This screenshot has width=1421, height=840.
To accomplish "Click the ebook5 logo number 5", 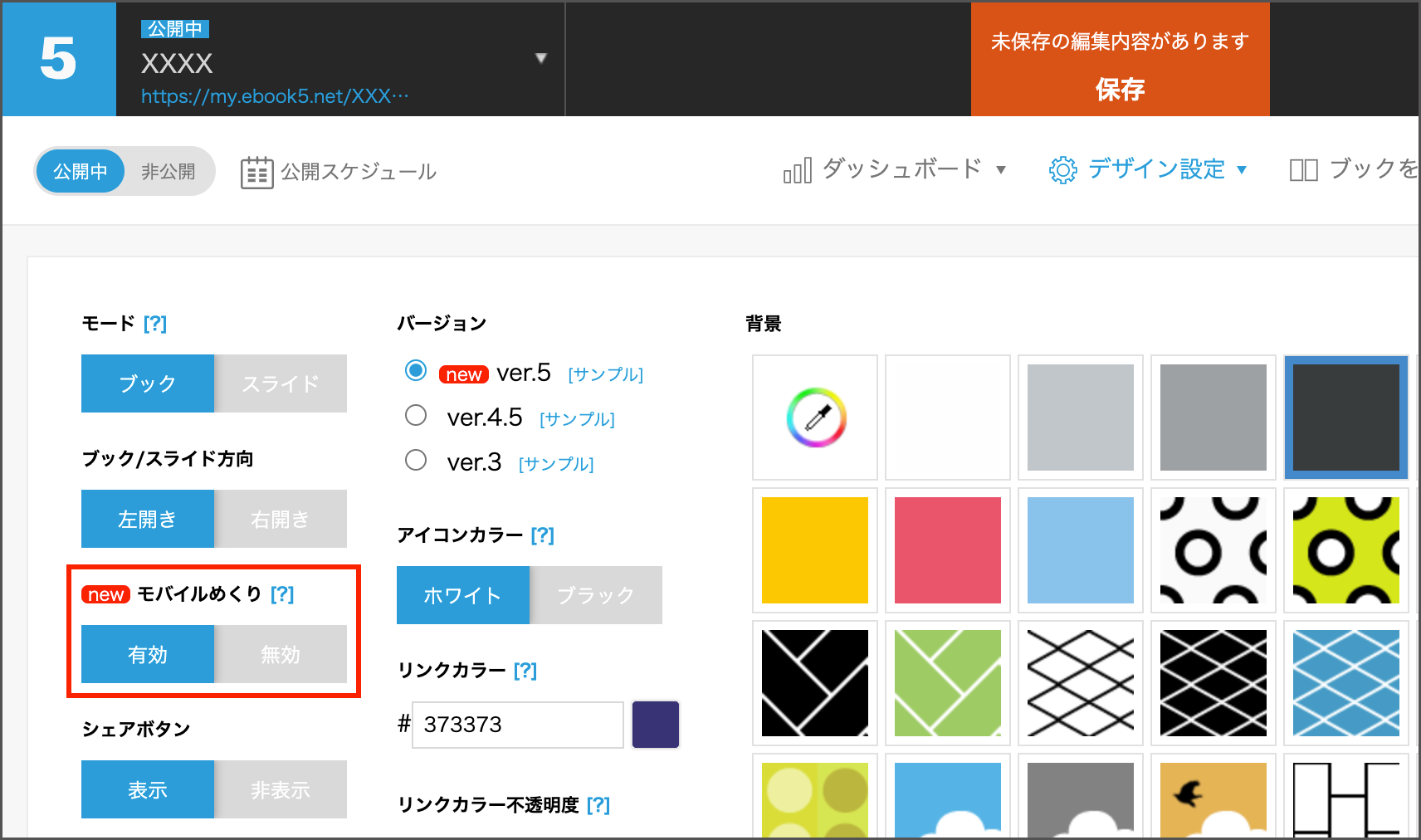I will pos(58,58).
